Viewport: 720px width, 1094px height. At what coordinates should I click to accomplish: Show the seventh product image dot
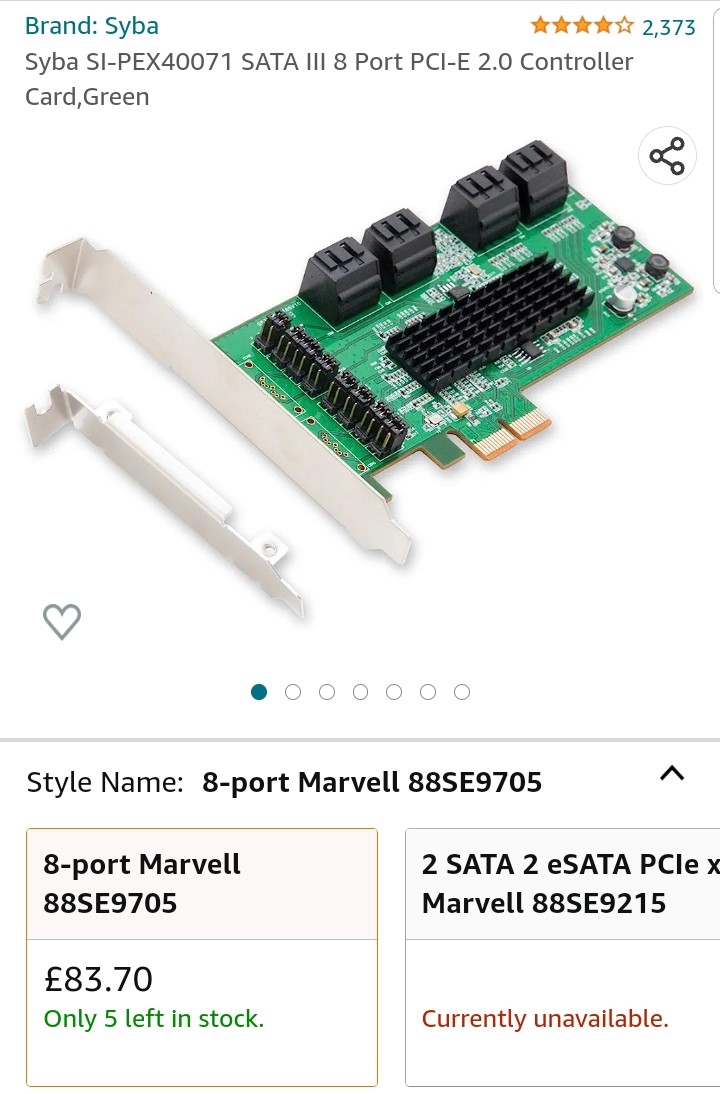click(x=462, y=692)
